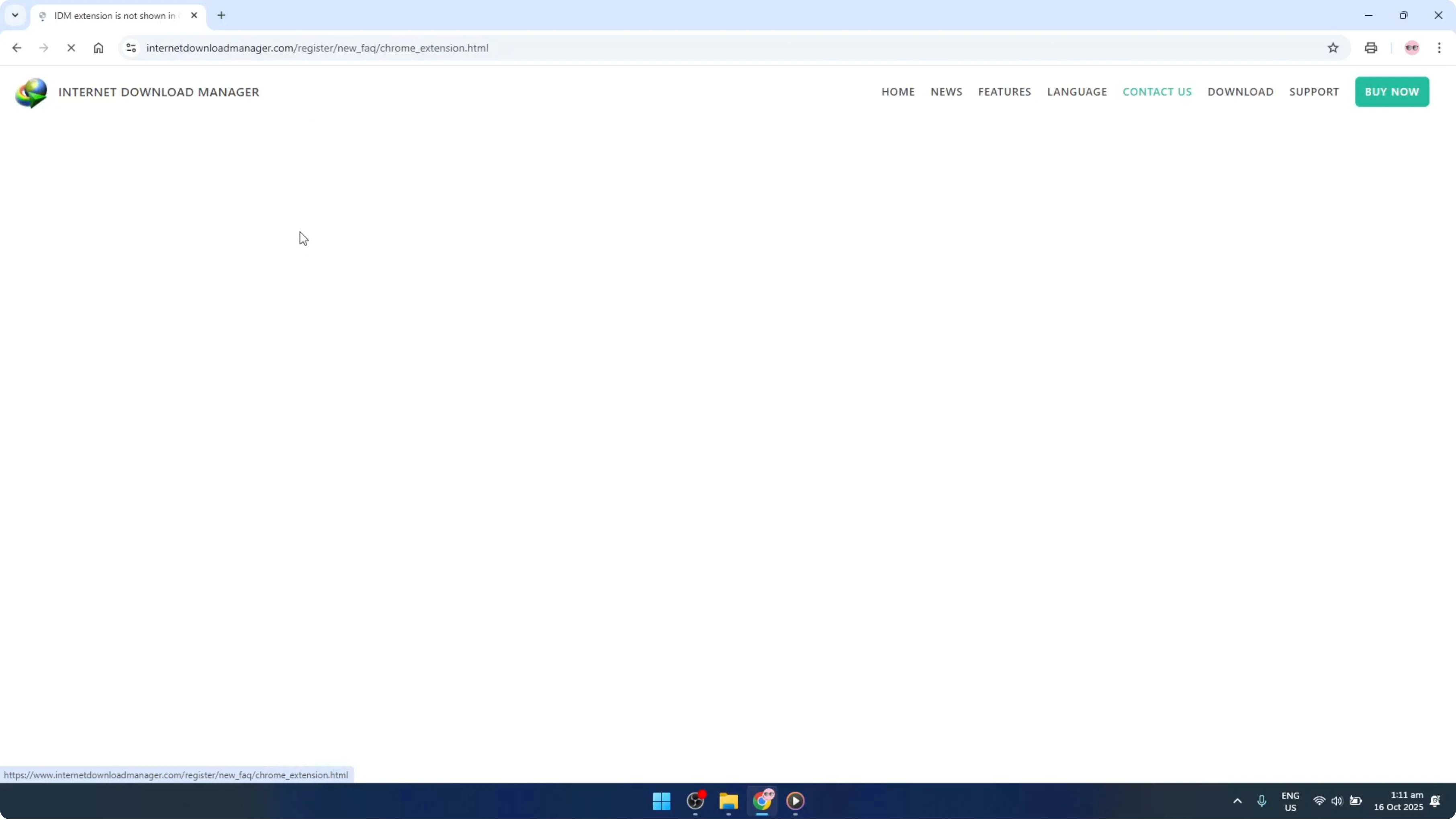1456x820 pixels.
Task: Mute audio via the speaker tray icon
Action: (1337, 802)
